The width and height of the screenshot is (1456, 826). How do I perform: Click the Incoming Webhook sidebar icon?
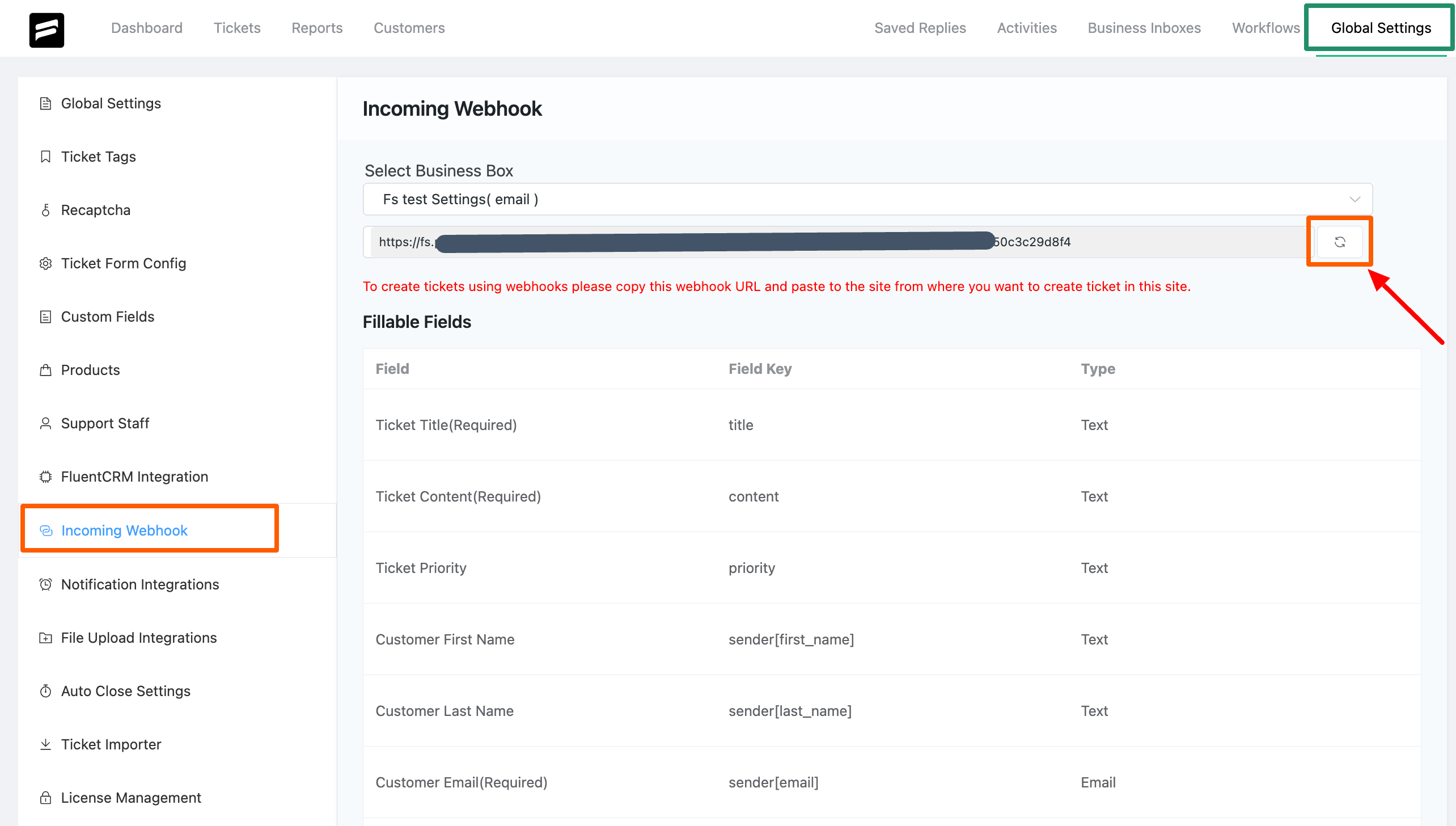coord(47,530)
